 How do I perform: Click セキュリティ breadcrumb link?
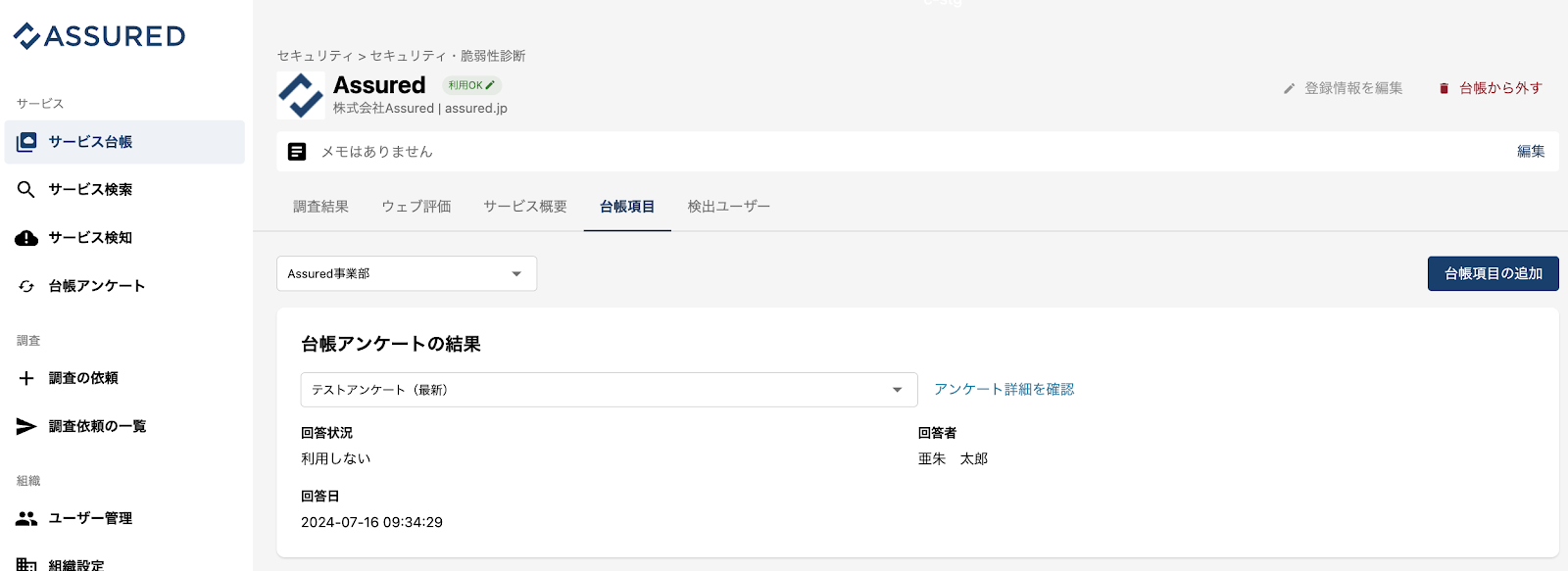pyautogui.click(x=315, y=56)
